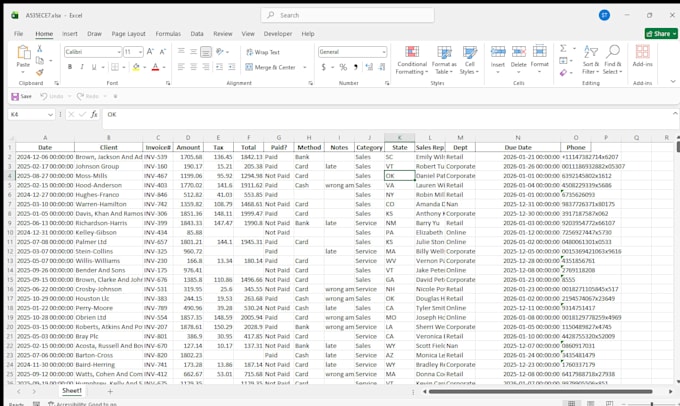Click the Redo button

click(87, 96)
